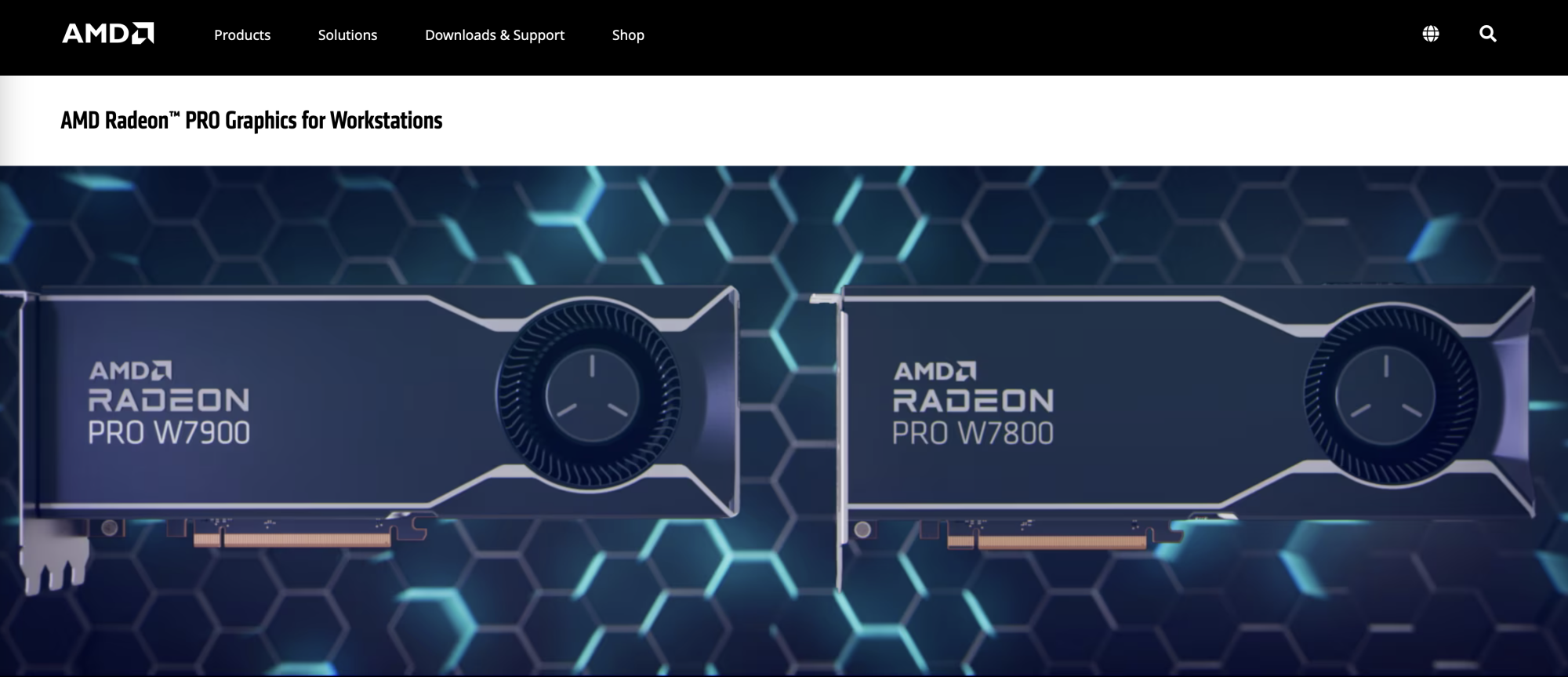Click the AMD logo in the header
This screenshot has width=1568, height=677.
coord(108,34)
